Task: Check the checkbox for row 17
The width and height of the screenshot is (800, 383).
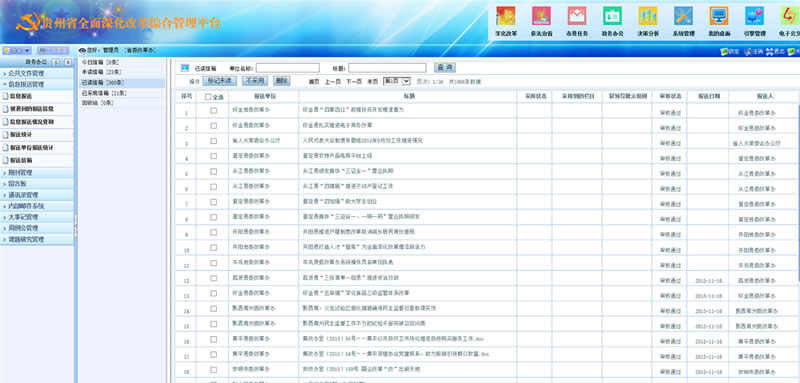Action: coord(213,354)
